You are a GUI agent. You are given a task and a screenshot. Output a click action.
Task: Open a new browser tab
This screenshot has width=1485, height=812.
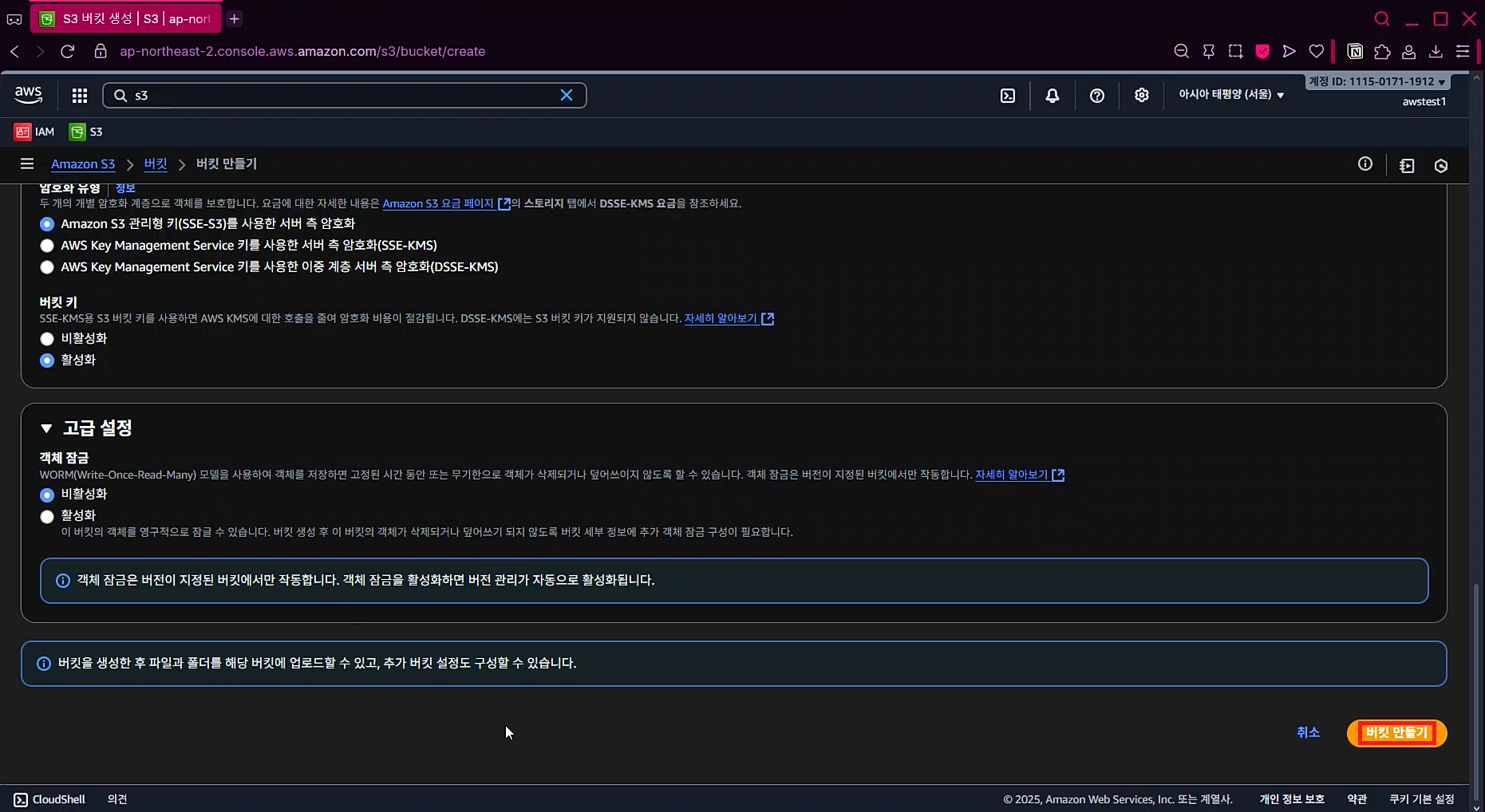[234, 18]
